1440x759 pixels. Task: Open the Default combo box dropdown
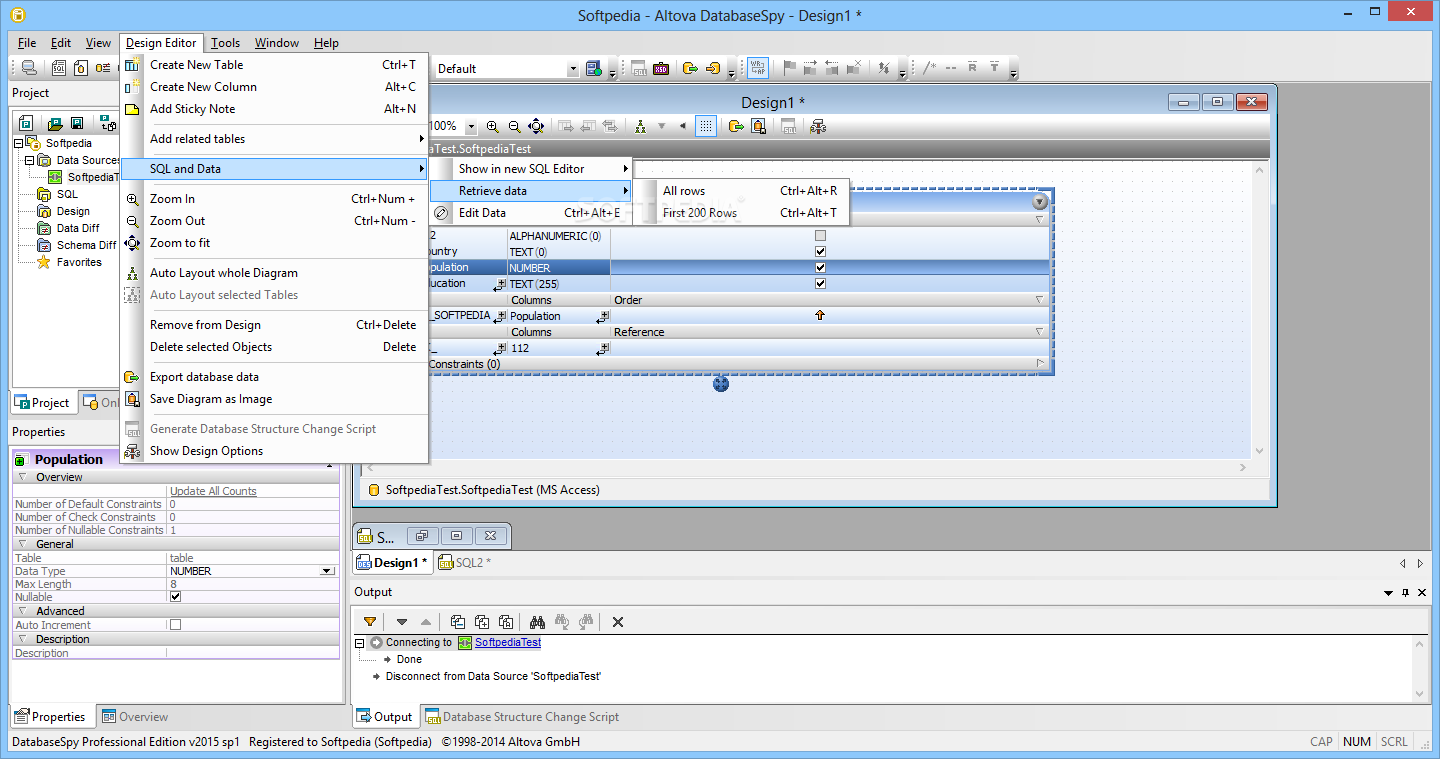coord(573,69)
